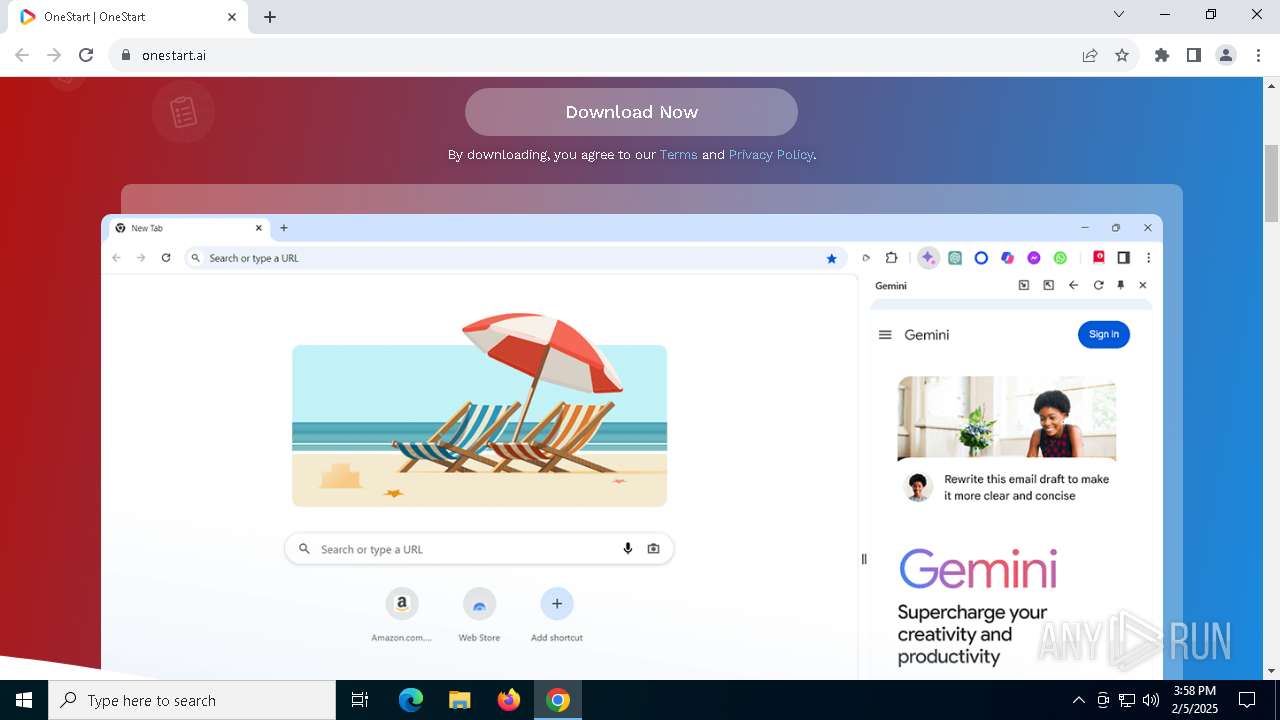Click the Messenger toolbar icon in preview

tap(1034, 258)
